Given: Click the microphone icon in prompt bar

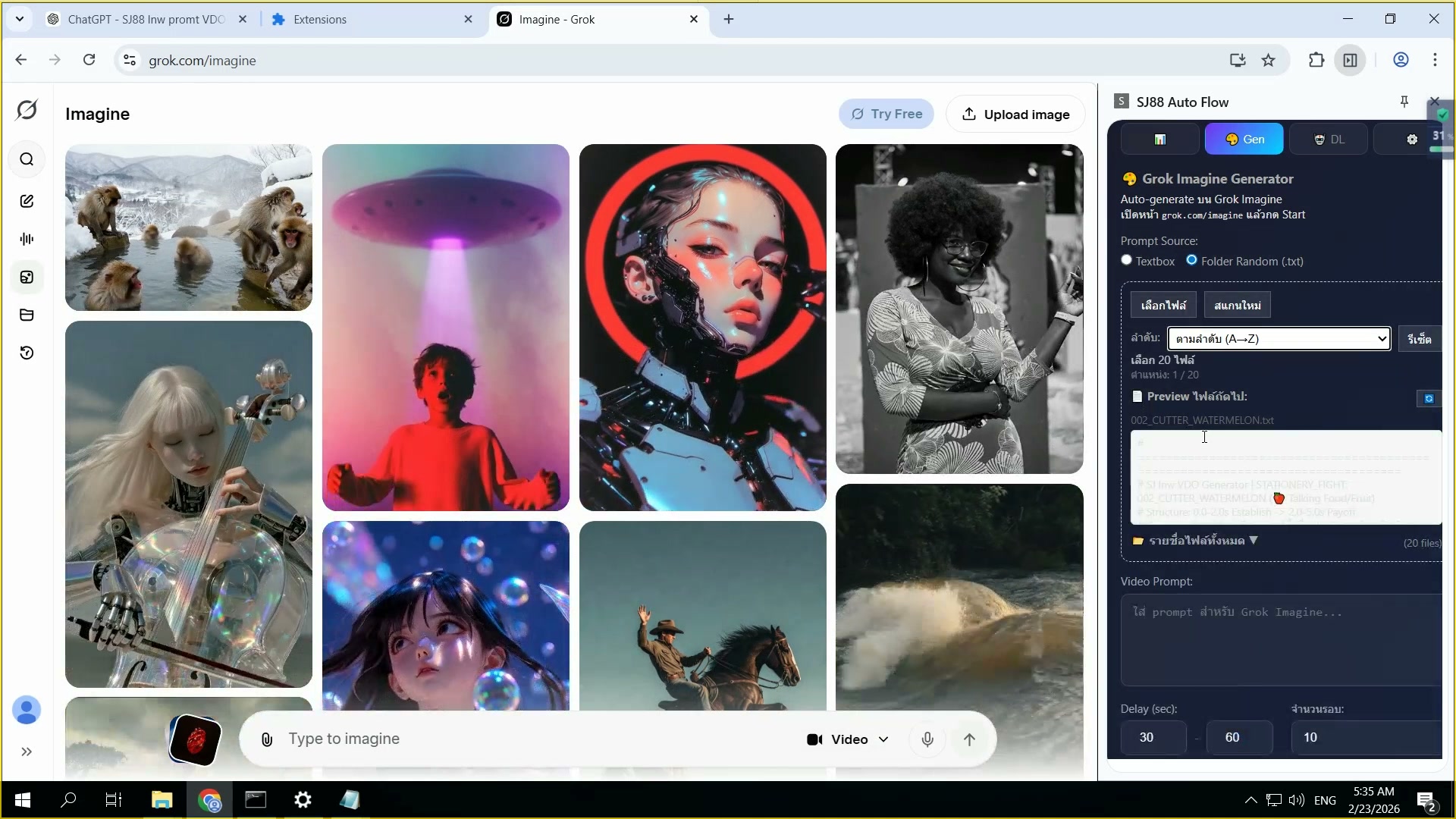Looking at the screenshot, I should click(x=927, y=739).
